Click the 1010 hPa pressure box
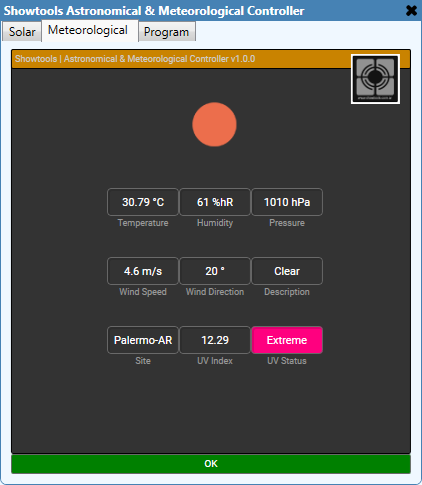422x485 pixels. [x=287, y=202]
